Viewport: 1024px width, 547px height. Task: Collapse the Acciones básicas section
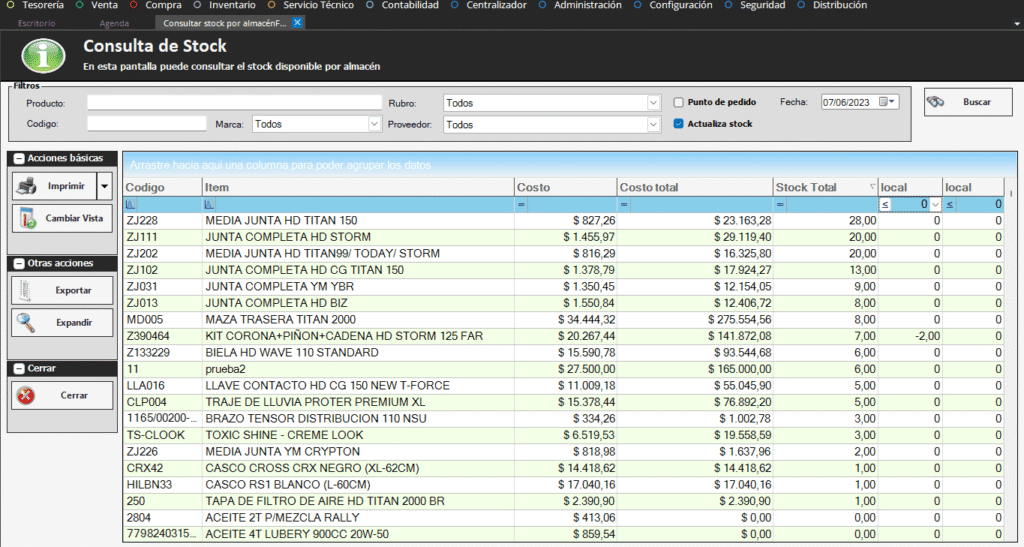pos(18,158)
